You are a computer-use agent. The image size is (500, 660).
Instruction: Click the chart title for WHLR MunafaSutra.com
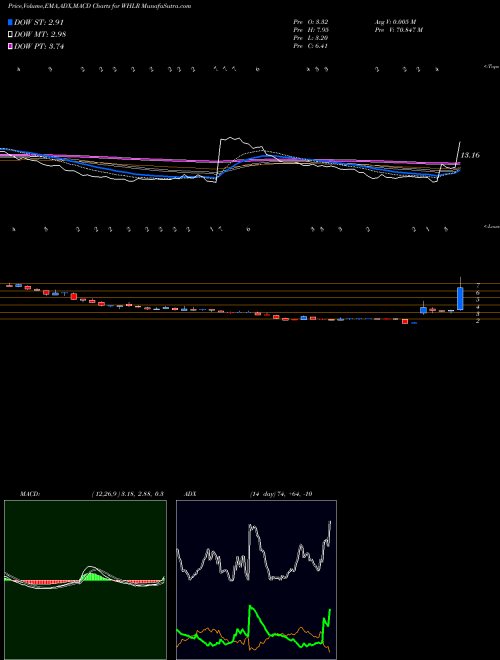[99, 6]
